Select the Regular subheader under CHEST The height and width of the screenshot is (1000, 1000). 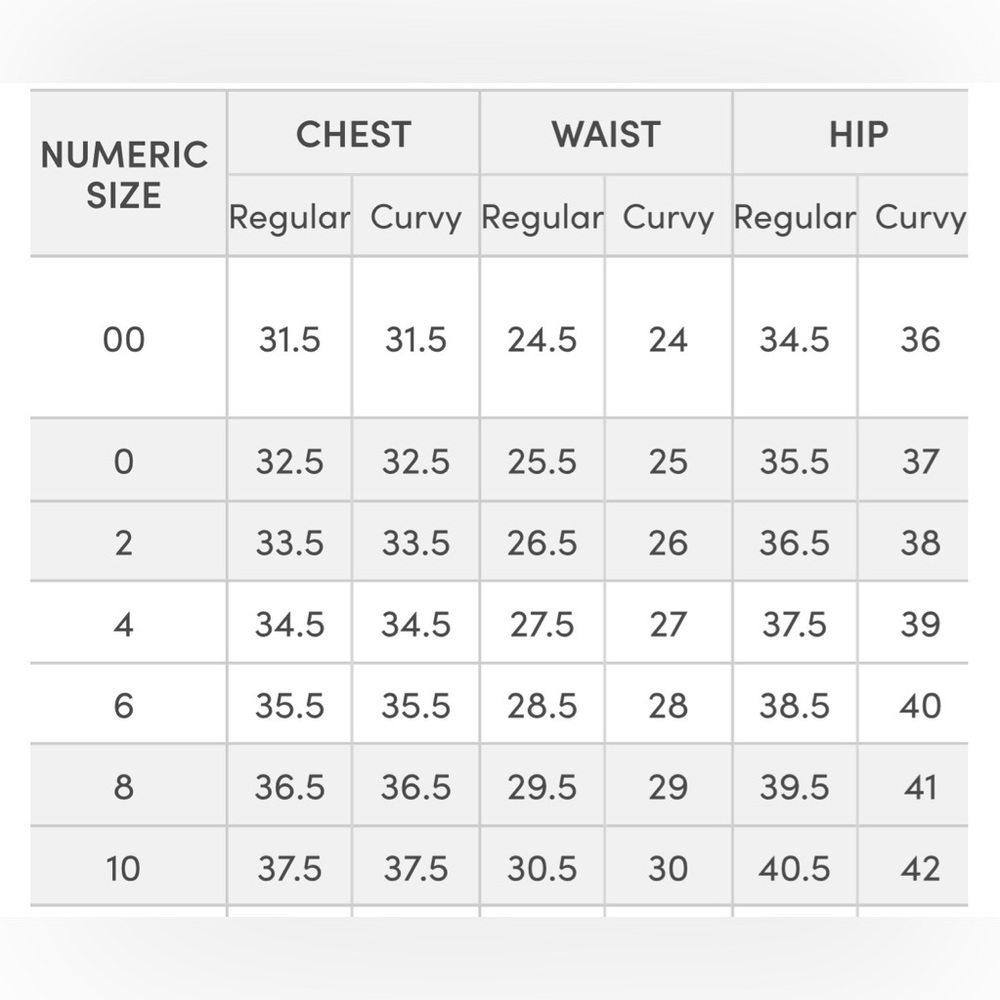point(290,217)
